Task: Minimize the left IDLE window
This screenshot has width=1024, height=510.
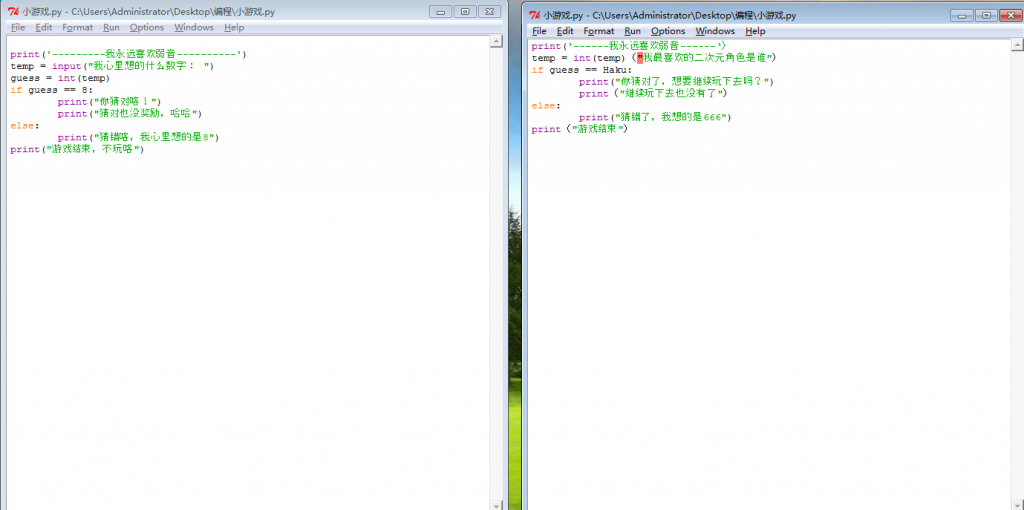Action: tap(441, 12)
